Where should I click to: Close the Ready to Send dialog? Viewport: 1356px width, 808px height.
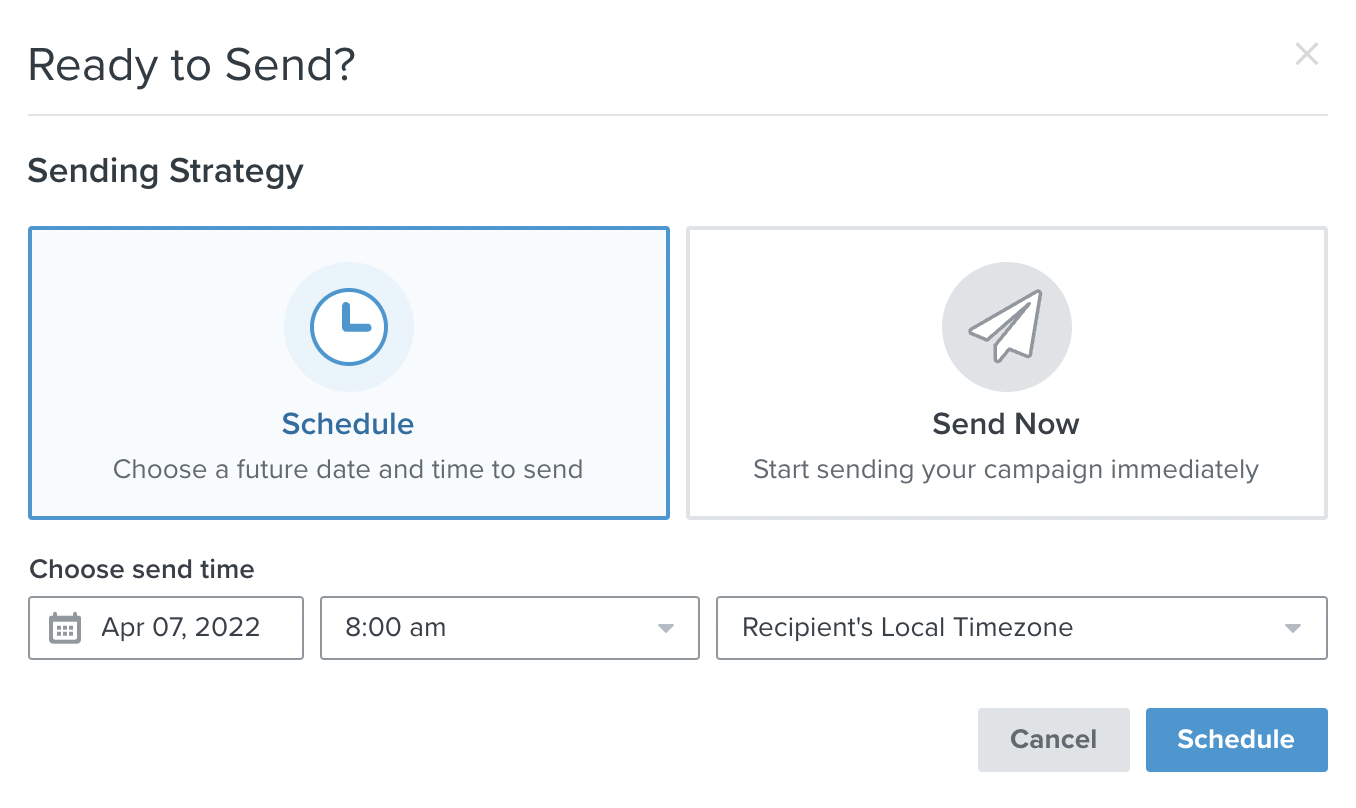[1306, 54]
